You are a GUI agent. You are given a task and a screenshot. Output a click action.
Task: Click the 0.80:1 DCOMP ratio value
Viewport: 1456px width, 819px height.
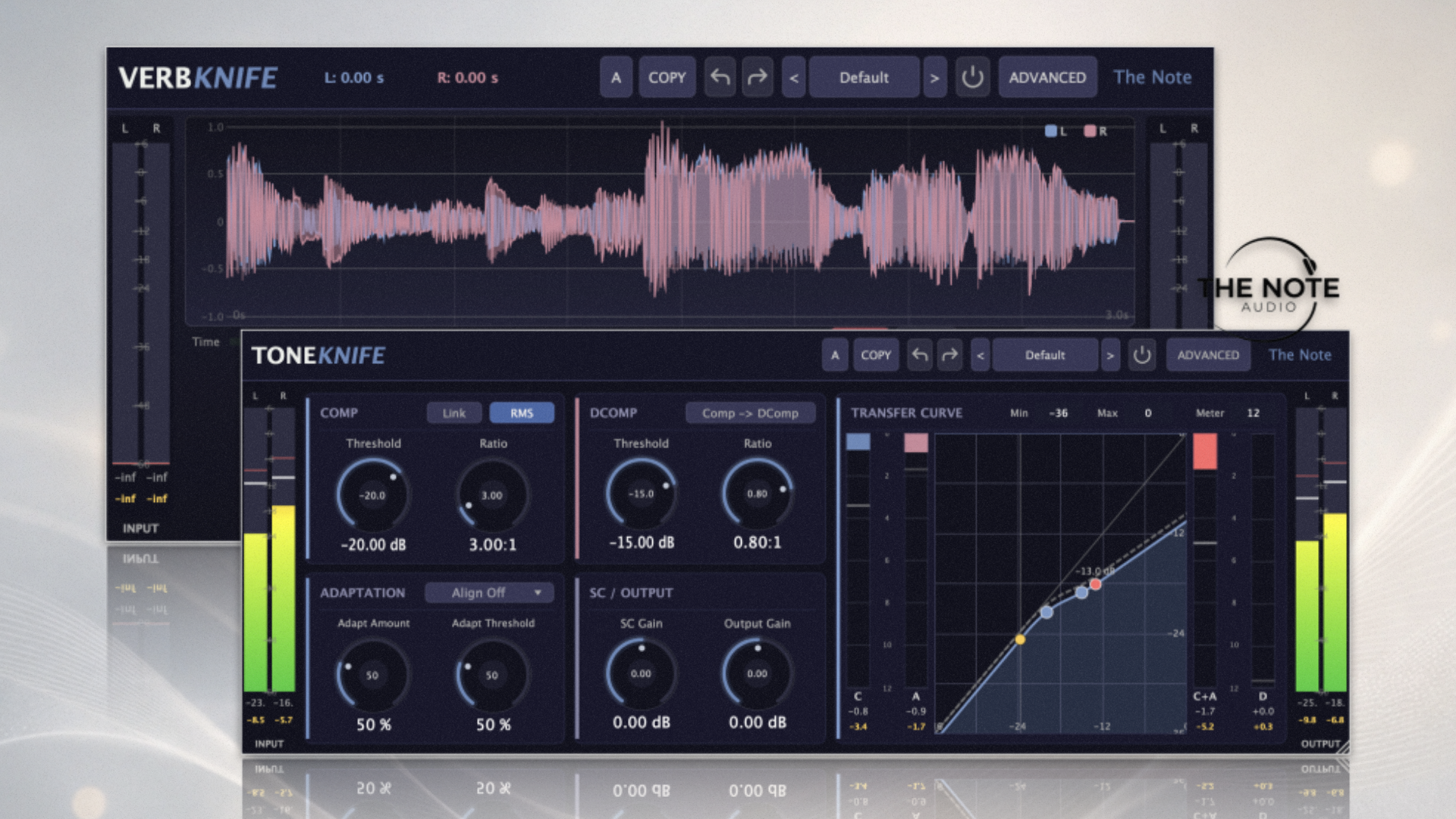tap(757, 542)
